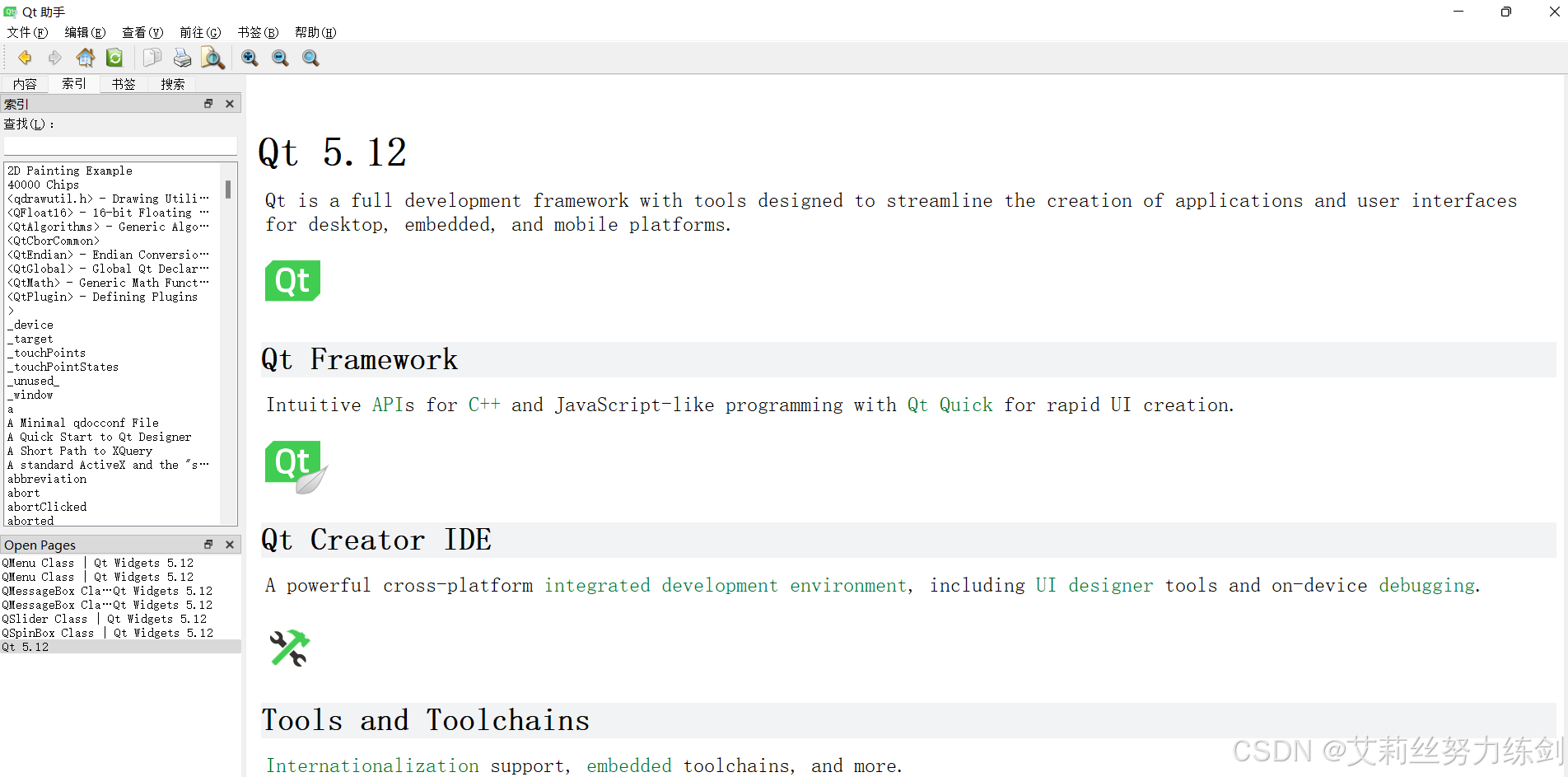The image size is (1568, 777).
Task: Switch to the 索引 tab
Action: click(74, 83)
